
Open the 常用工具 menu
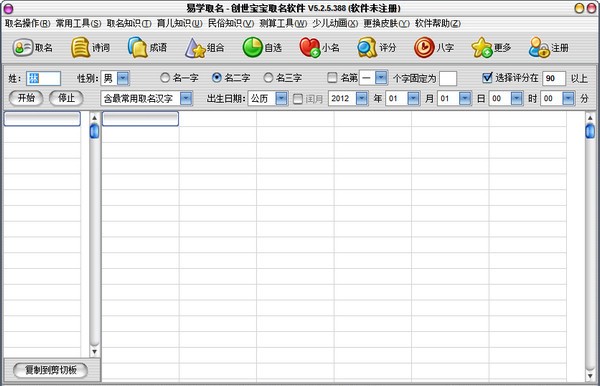[x=78, y=23]
